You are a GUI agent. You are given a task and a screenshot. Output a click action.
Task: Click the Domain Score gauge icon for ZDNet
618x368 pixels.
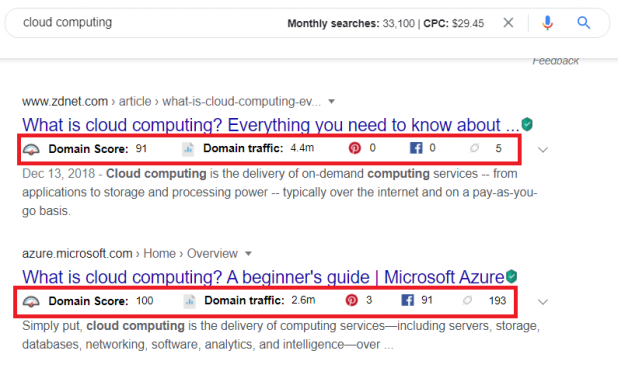[31, 149]
